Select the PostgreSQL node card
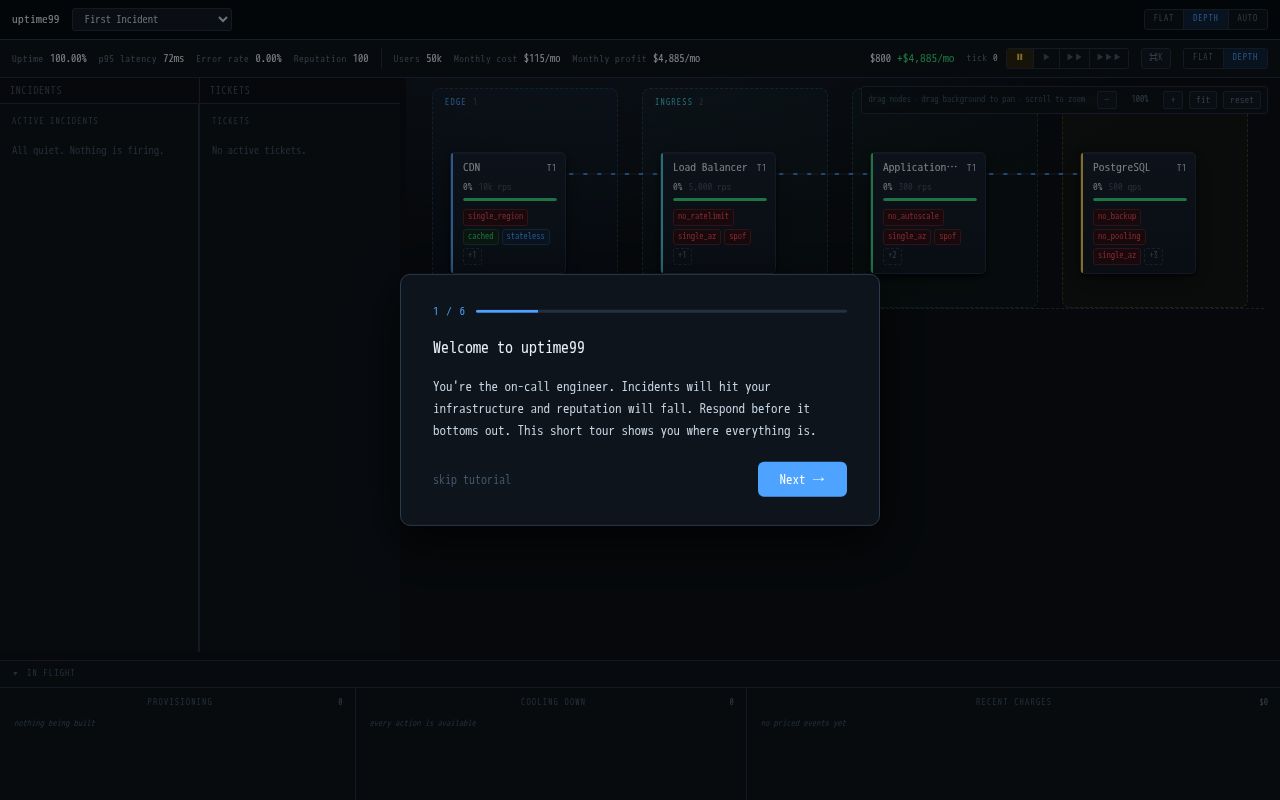 (x=1138, y=213)
